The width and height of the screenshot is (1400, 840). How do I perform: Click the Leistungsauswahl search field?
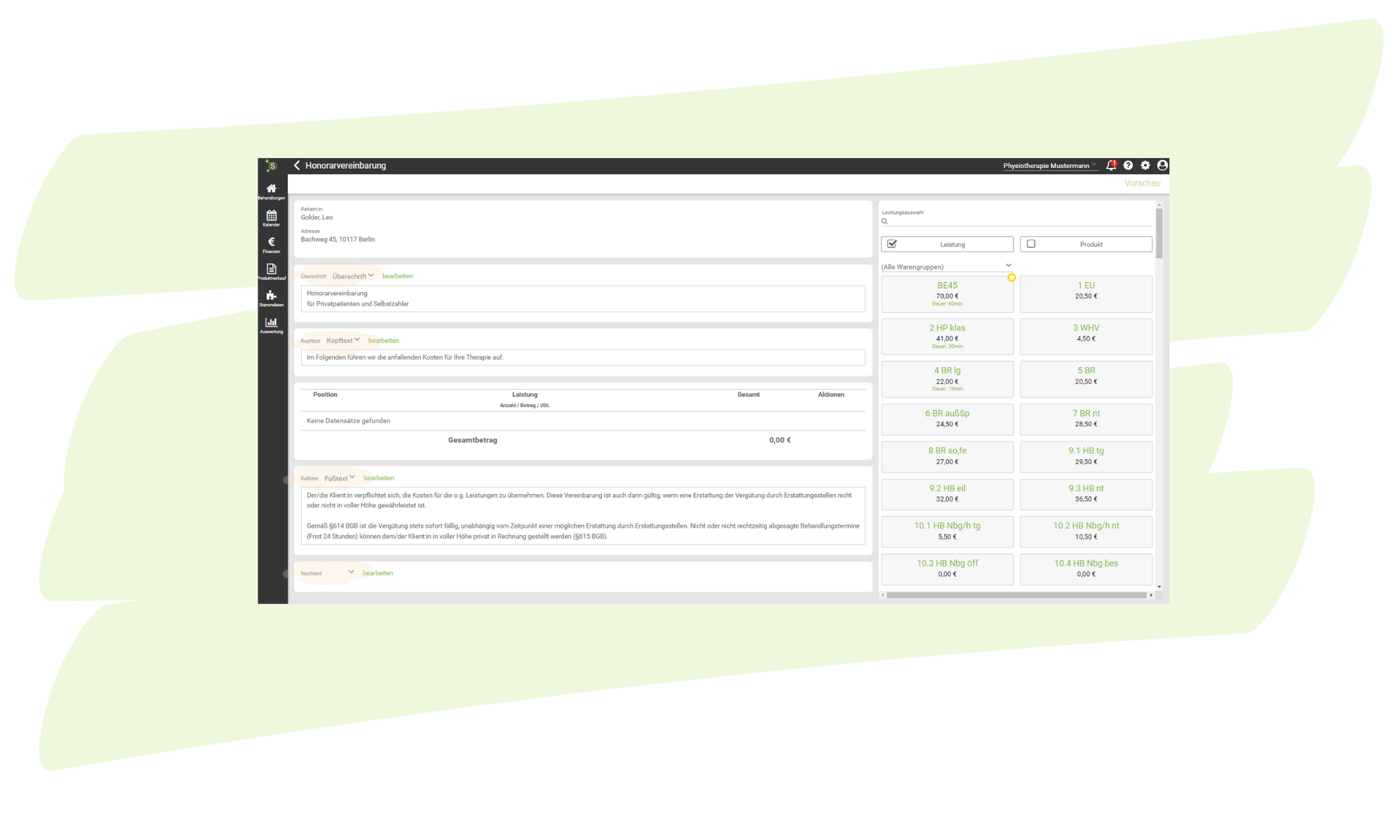point(1018,221)
